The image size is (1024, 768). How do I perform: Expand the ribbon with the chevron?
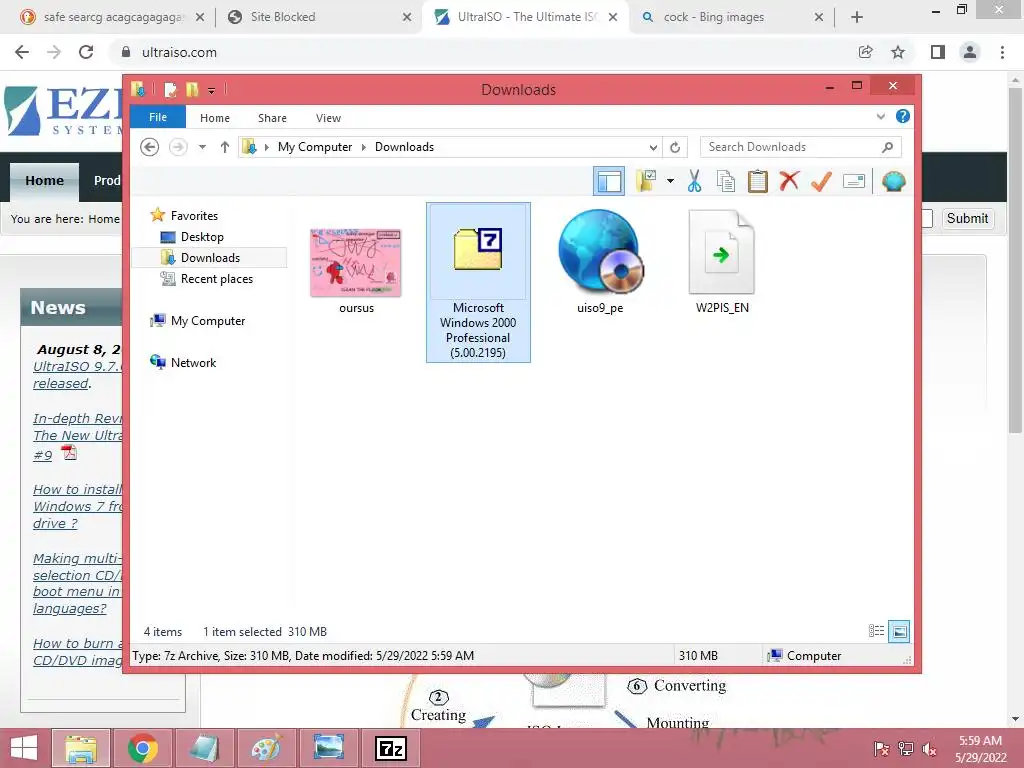click(x=880, y=116)
